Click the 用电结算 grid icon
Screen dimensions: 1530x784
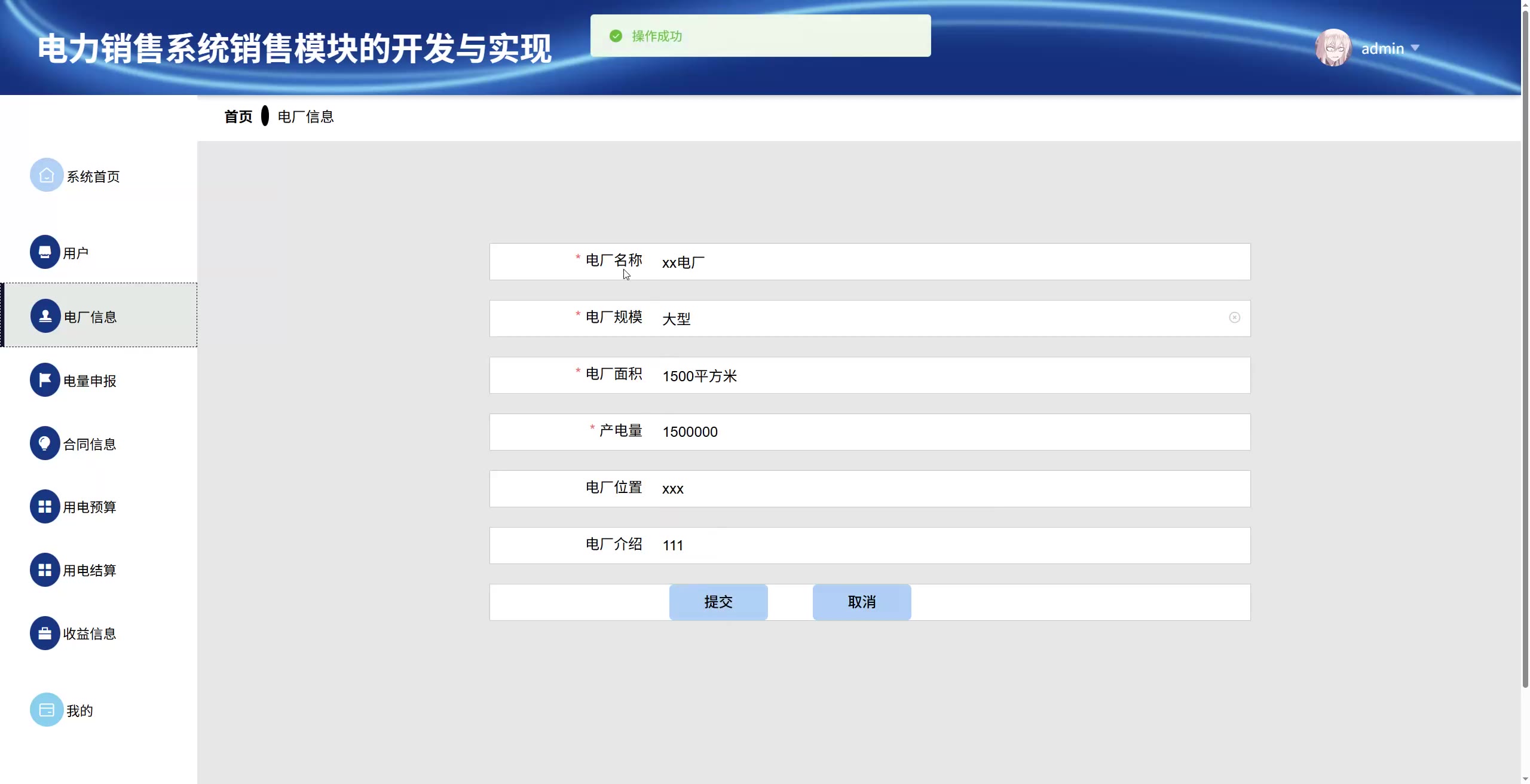pyautogui.click(x=45, y=570)
